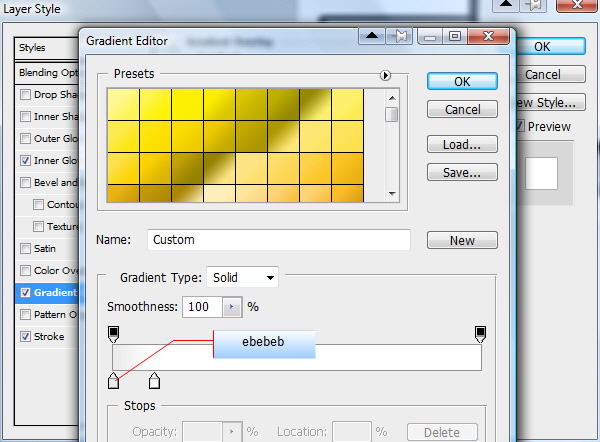
Task: Select the Gradient Overlay row label
Action: click(56, 293)
